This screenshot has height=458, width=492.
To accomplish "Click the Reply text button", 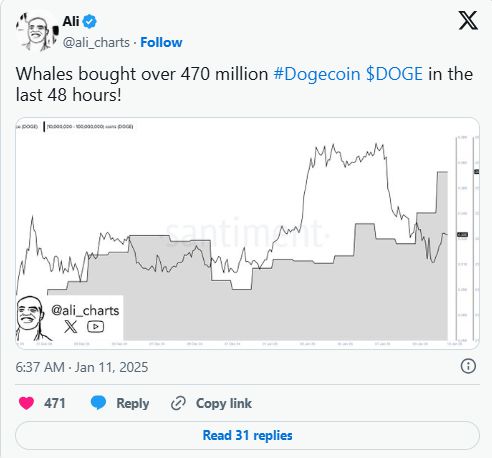I will click(133, 403).
